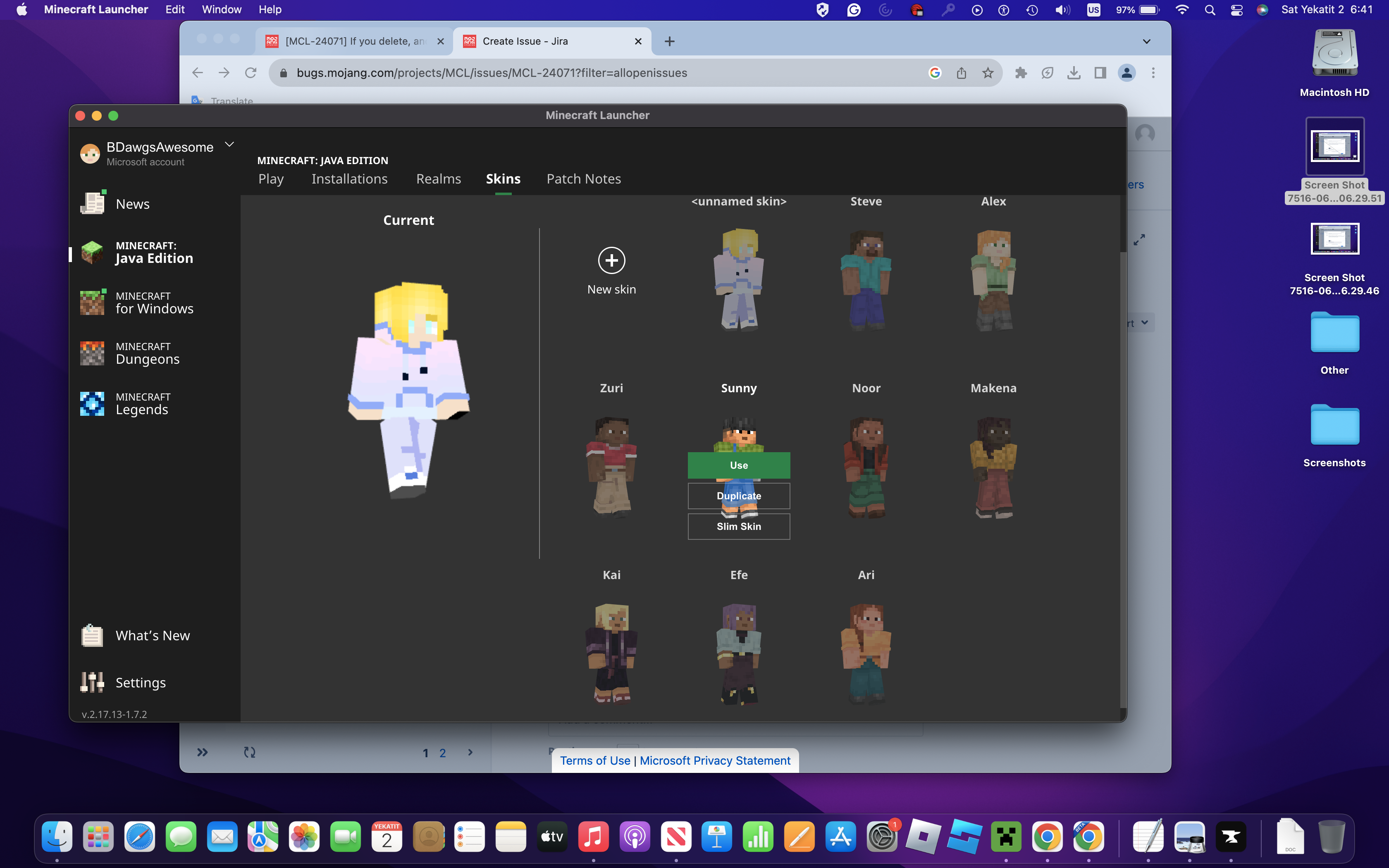1389x868 pixels.
Task: Click the Chrome bookmark star icon
Action: (988, 73)
